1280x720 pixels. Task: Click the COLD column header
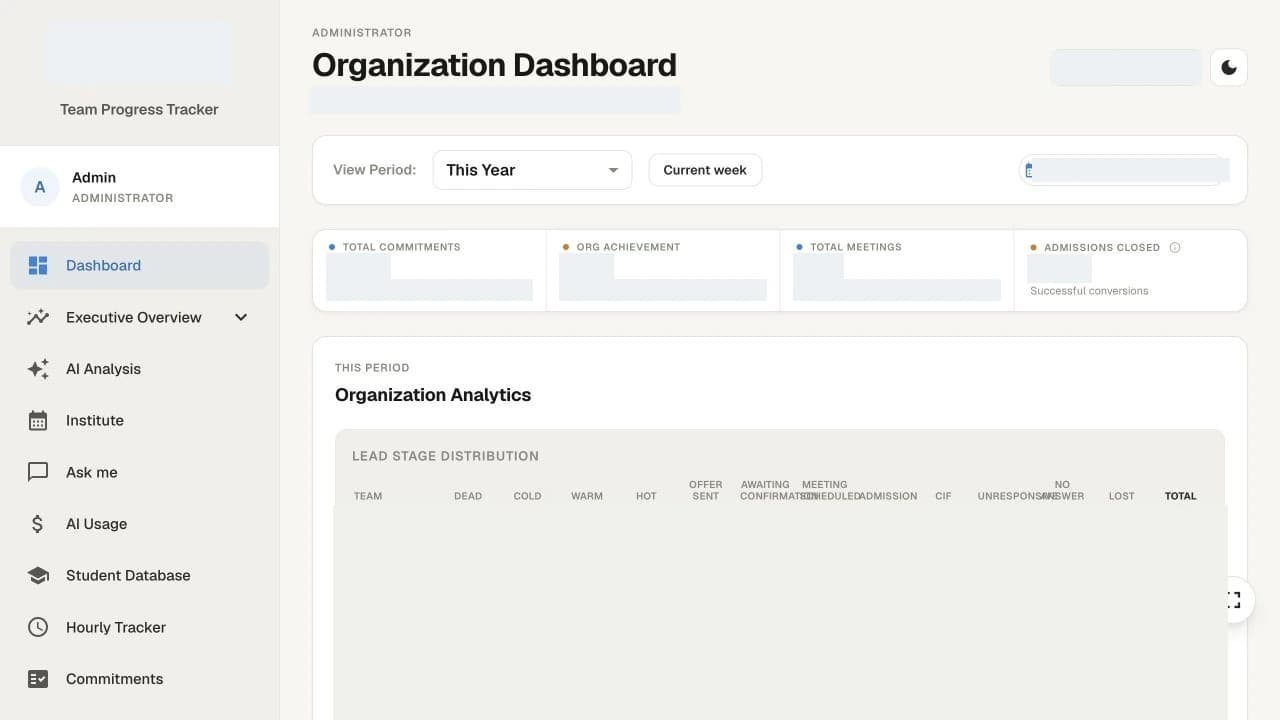point(527,496)
